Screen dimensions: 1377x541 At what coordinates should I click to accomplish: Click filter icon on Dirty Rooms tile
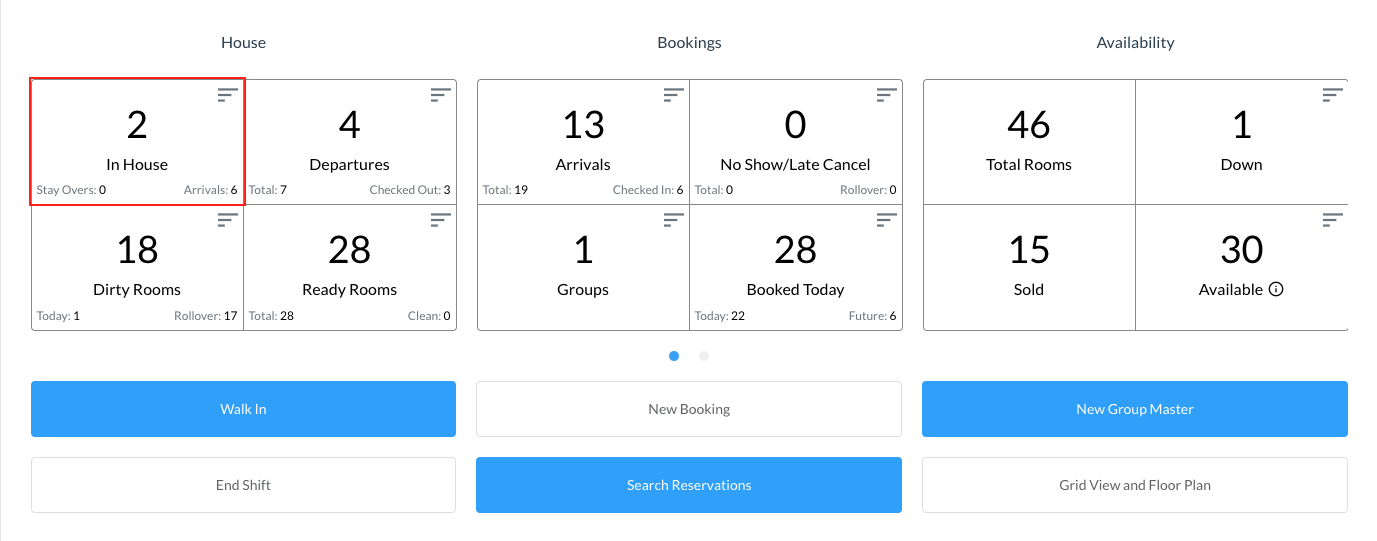[228, 220]
